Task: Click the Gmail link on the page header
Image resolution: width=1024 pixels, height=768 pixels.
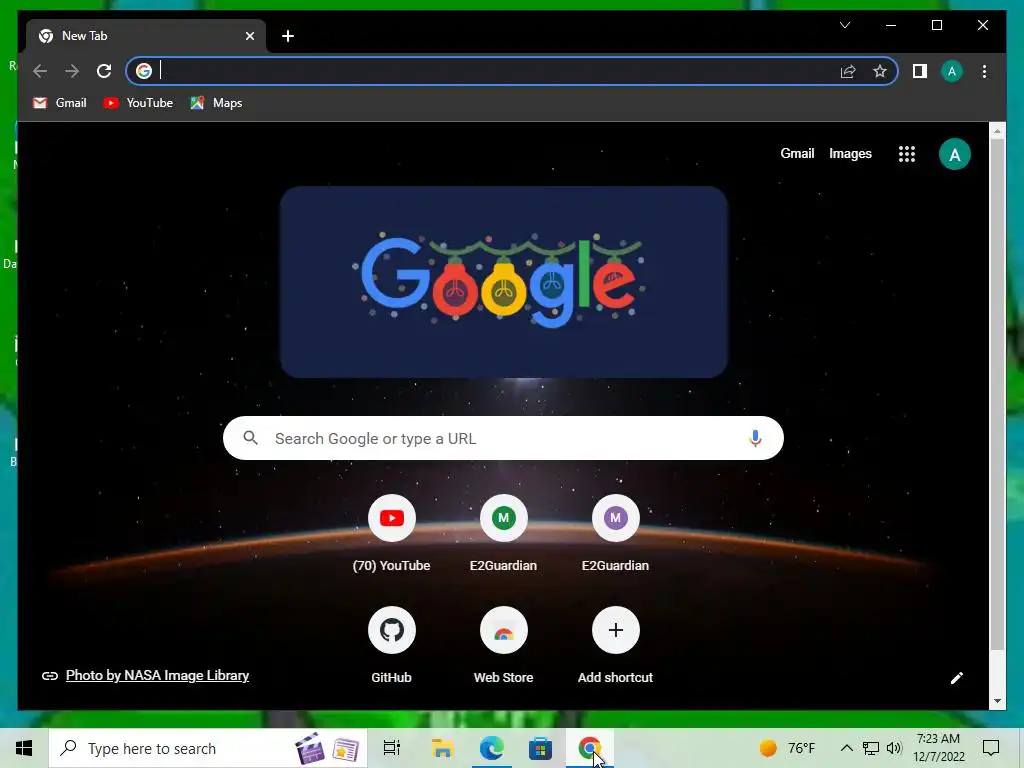Action: pyautogui.click(x=797, y=153)
